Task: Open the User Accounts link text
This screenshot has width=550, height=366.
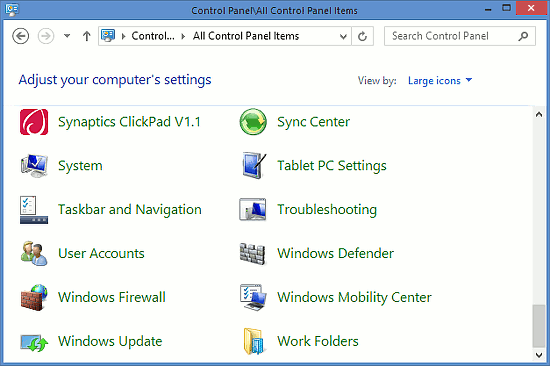Action: tap(101, 253)
